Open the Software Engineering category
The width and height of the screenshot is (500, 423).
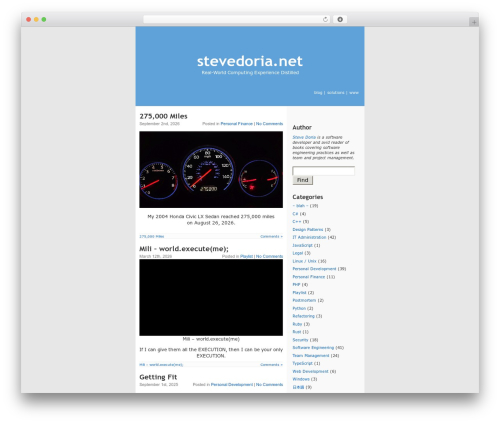click(x=313, y=348)
